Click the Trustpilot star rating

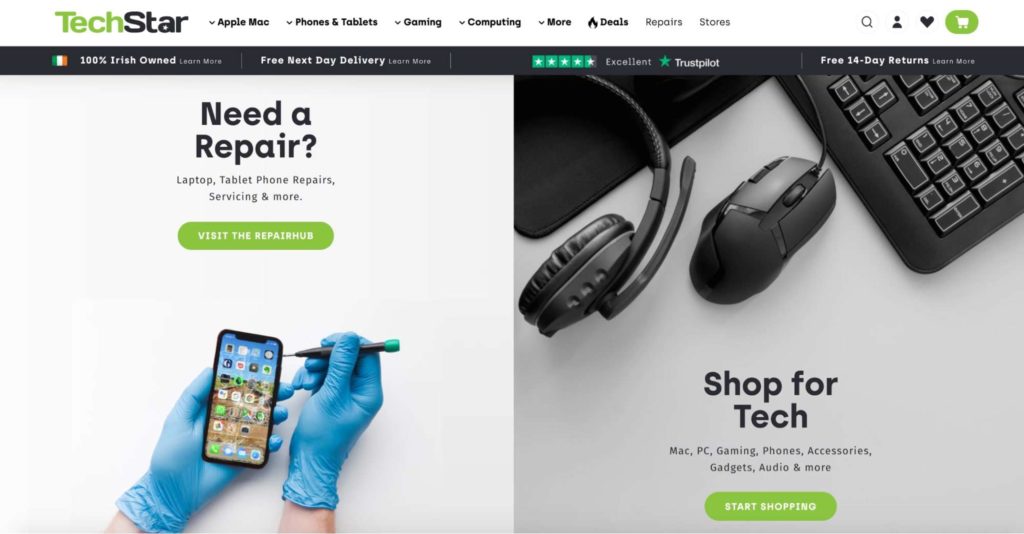click(564, 61)
